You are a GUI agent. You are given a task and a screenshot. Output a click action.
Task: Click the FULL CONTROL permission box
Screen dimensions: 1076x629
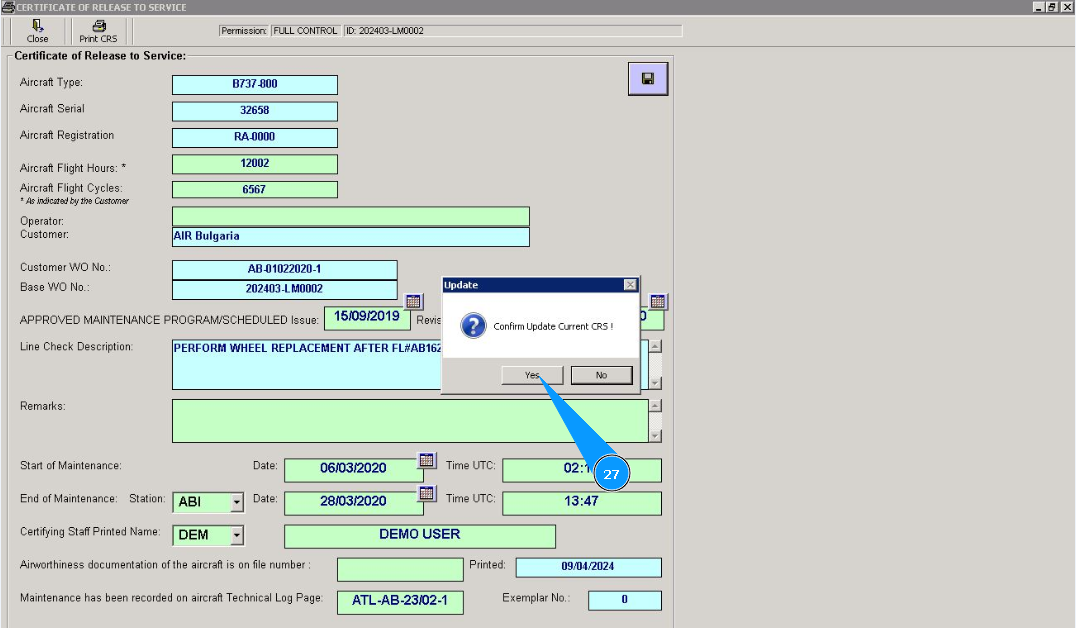pyautogui.click(x=305, y=31)
